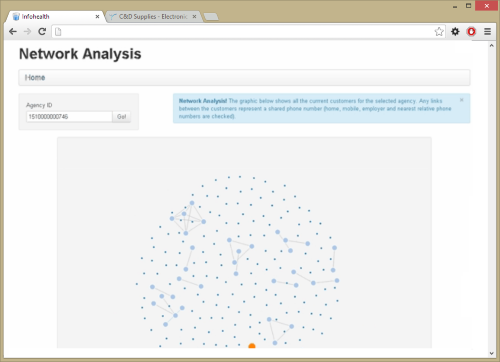This screenshot has width=500, height=362.
Task: Go back with the browser back arrow
Action: tap(13, 32)
